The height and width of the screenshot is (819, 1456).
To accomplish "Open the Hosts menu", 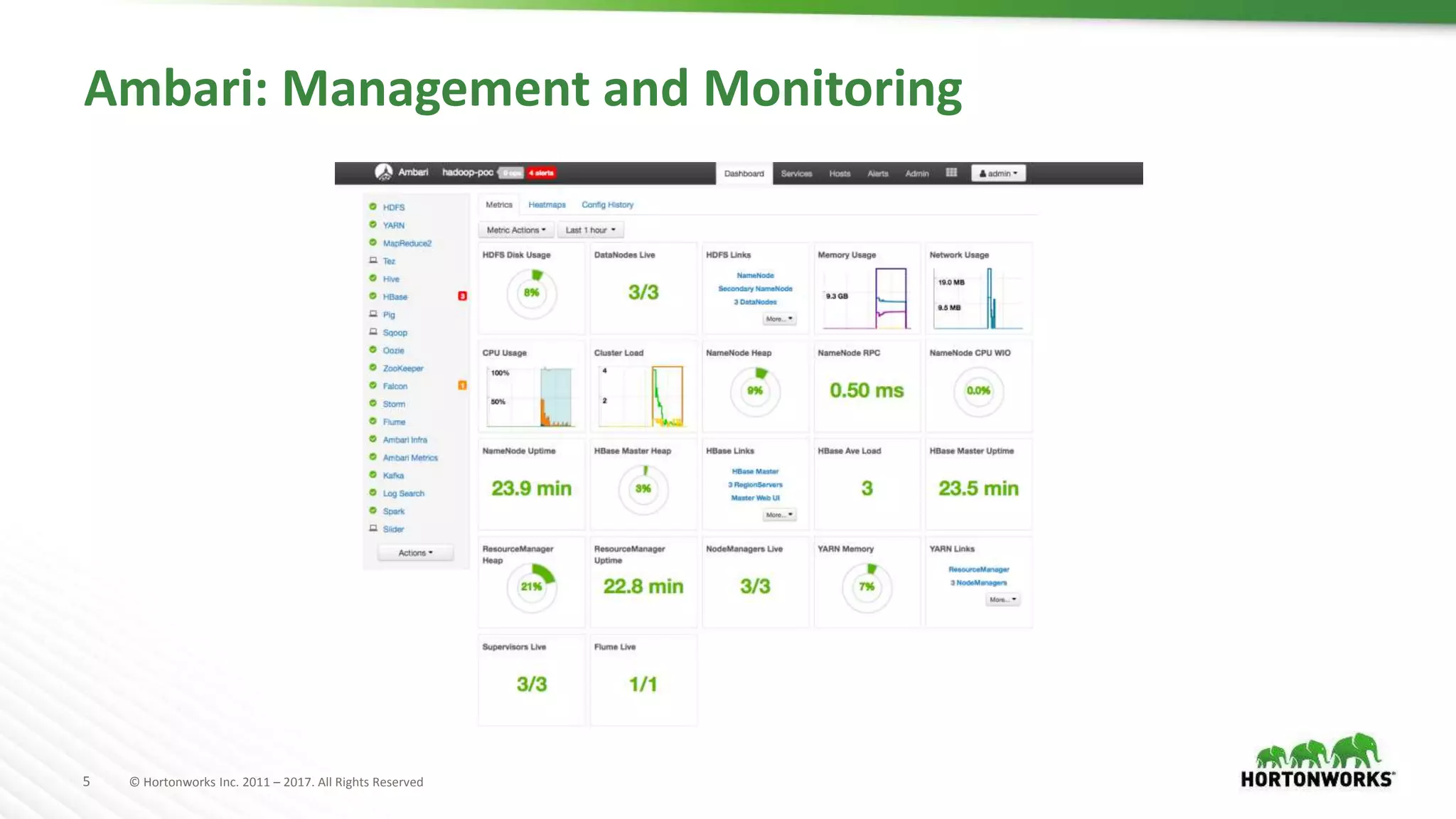I will point(840,173).
